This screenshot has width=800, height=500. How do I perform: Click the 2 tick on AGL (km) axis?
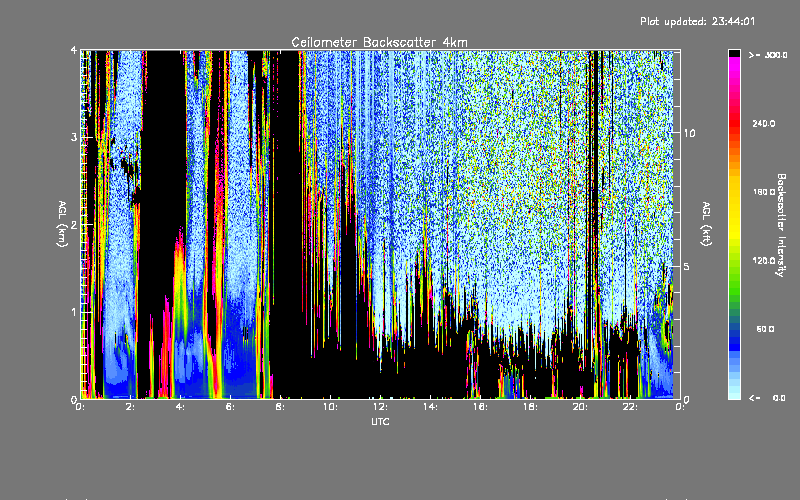pos(74,224)
